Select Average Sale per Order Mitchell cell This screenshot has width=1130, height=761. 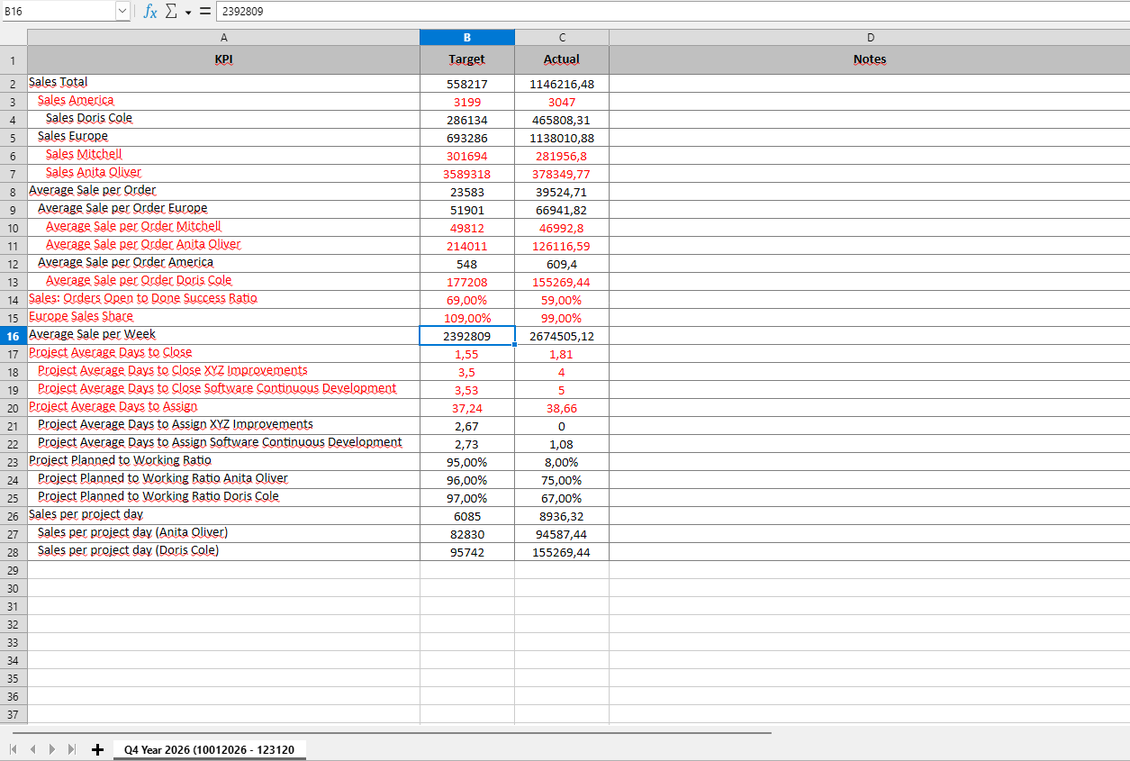(223, 228)
